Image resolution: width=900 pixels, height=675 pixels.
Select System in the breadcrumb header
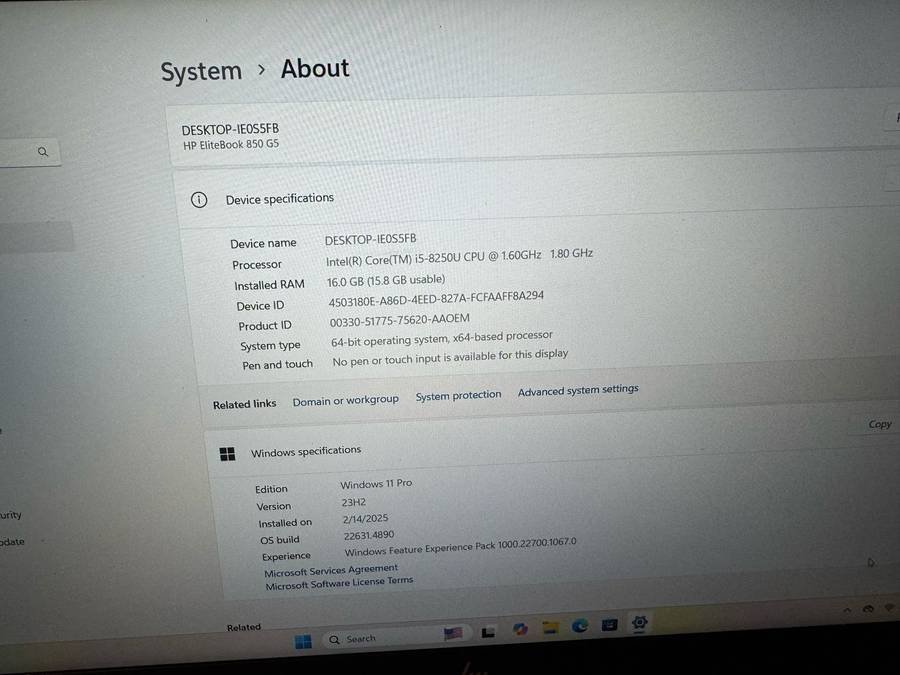pos(200,70)
